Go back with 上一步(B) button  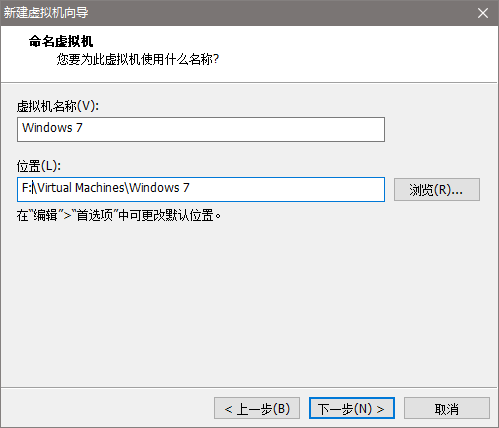257,408
